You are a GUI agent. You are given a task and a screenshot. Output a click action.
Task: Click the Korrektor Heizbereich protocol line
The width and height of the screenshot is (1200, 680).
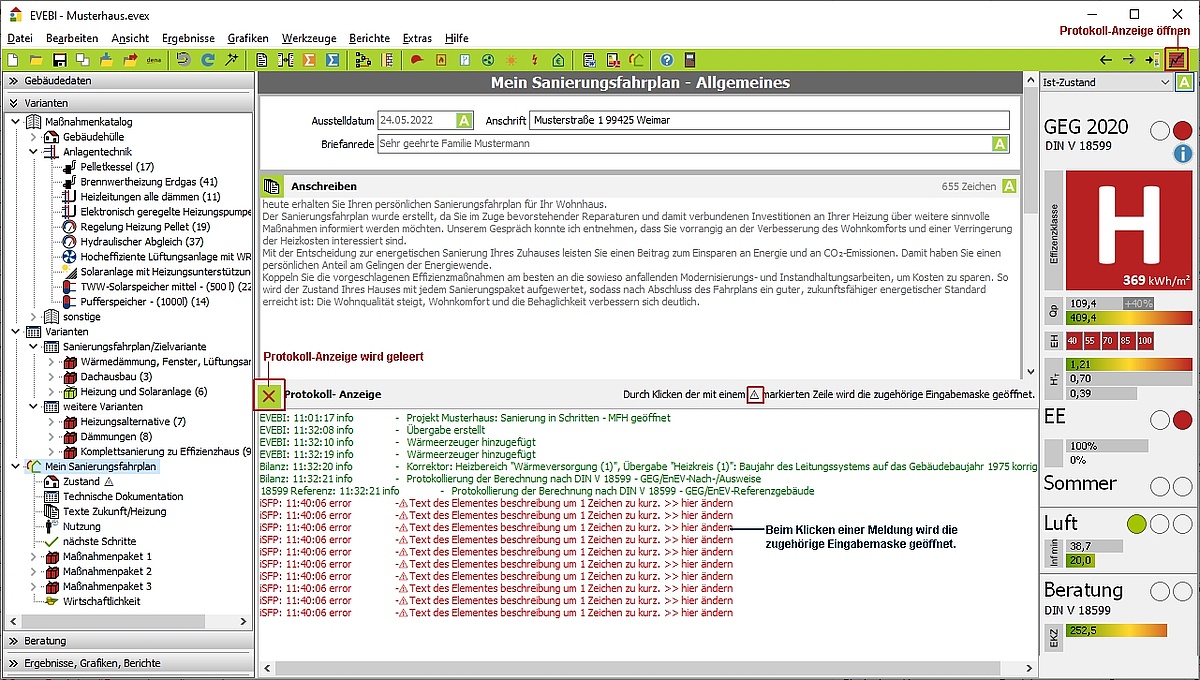(x=647, y=466)
